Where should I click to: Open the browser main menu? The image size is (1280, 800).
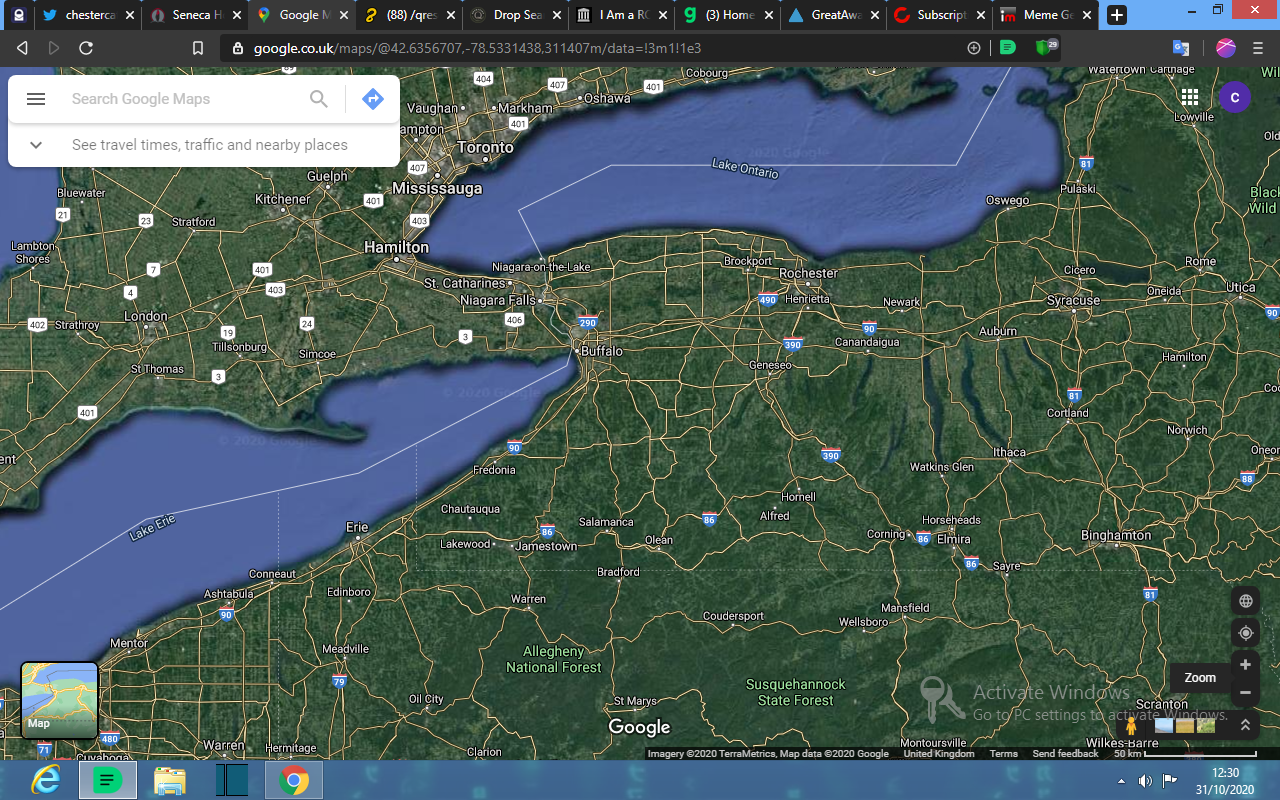tap(1258, 48)
